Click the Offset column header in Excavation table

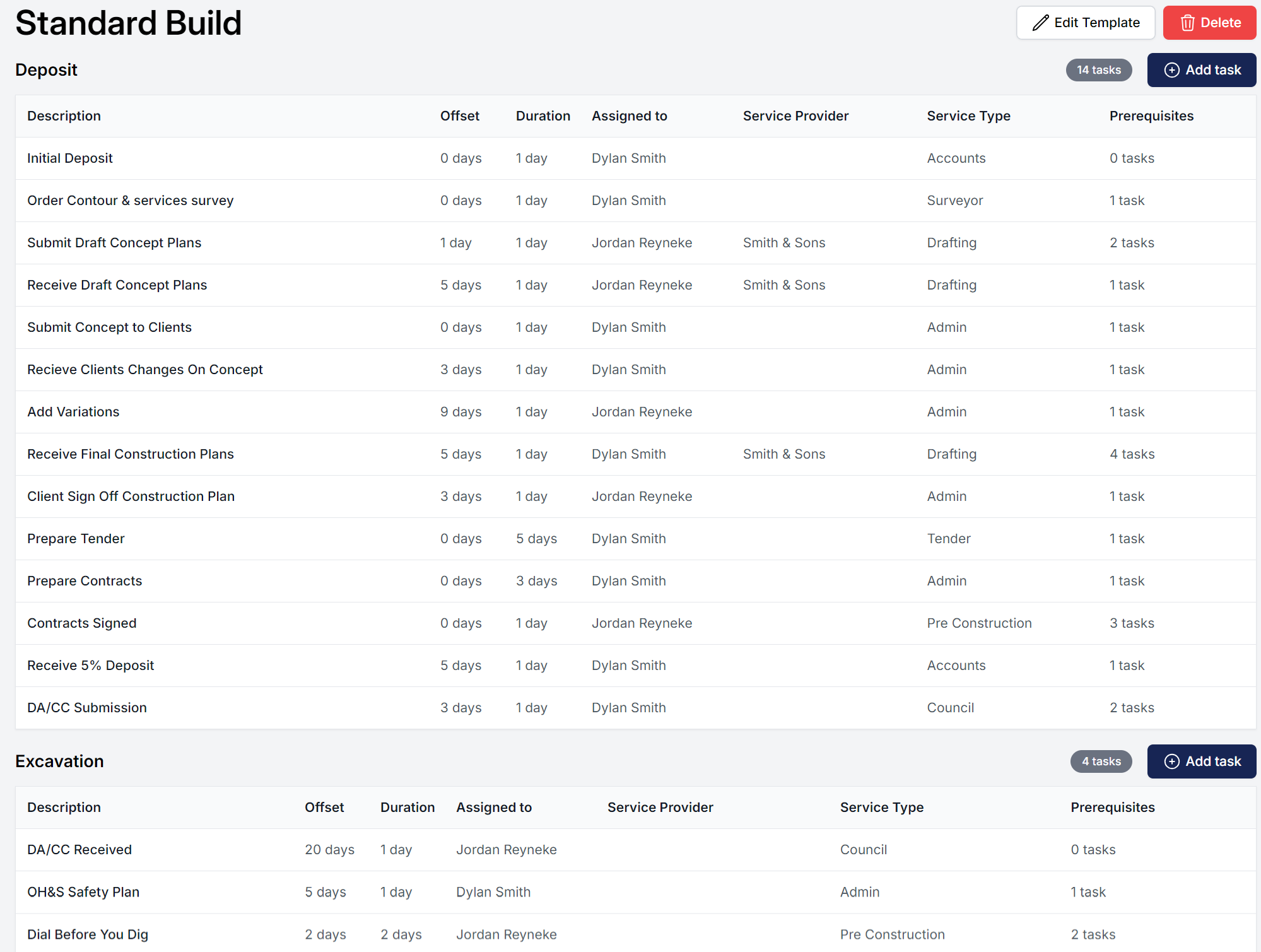(x=324, y=808)
